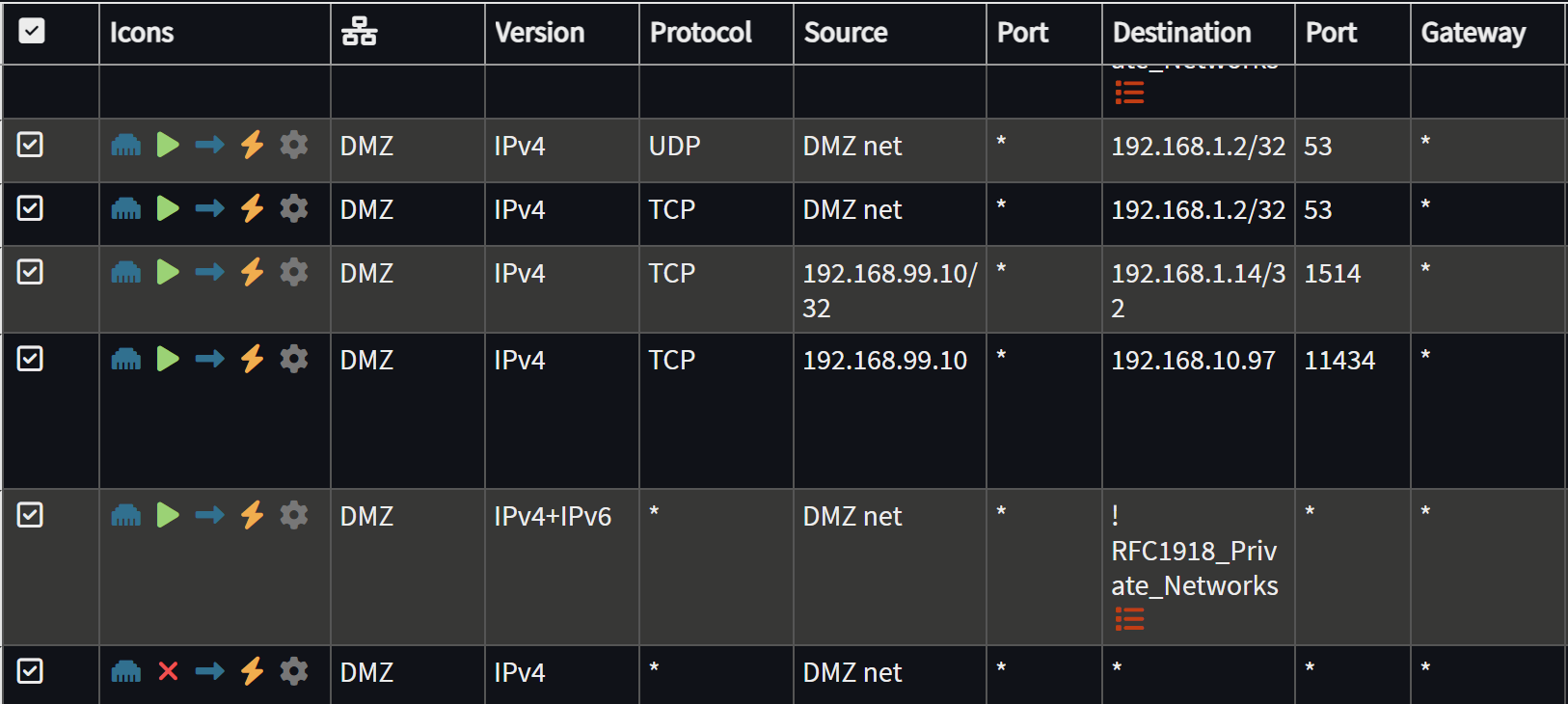Click the Protocol column header

[x=700, y=32]
